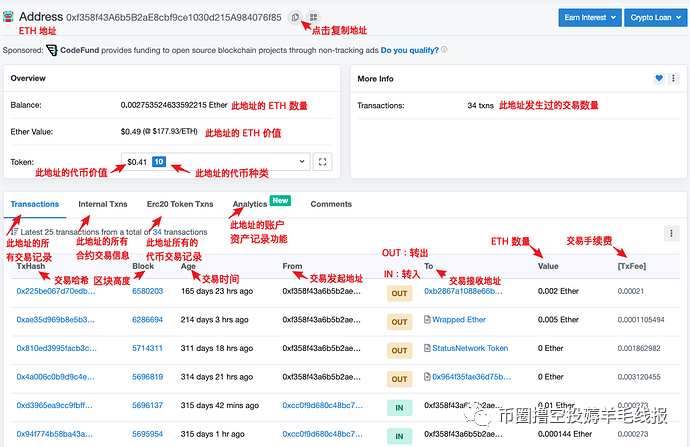Click the heart icon in More Info
The image size is (690, 447).
(659, 78)
